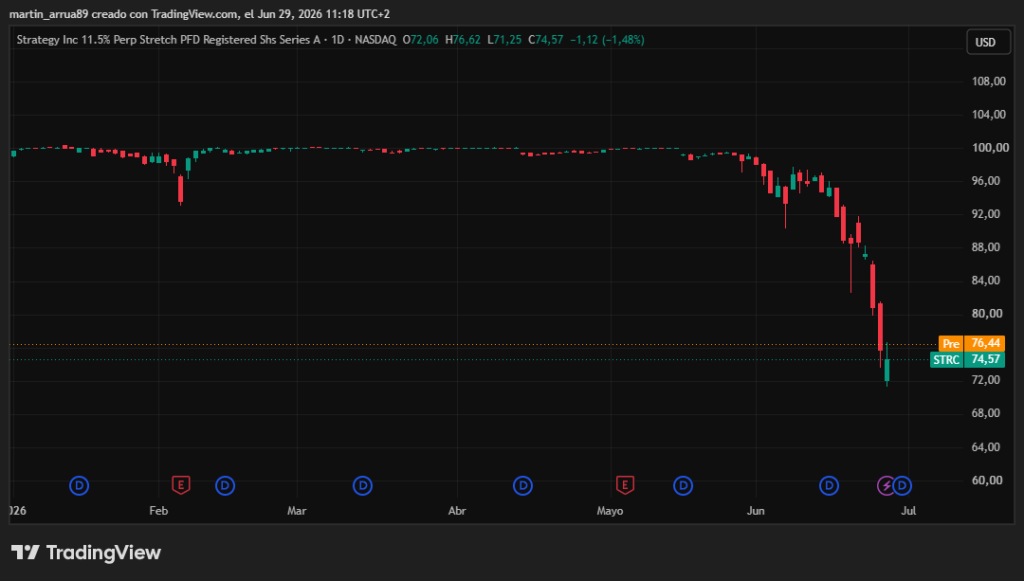Click the 1D interval in the header

338,40
